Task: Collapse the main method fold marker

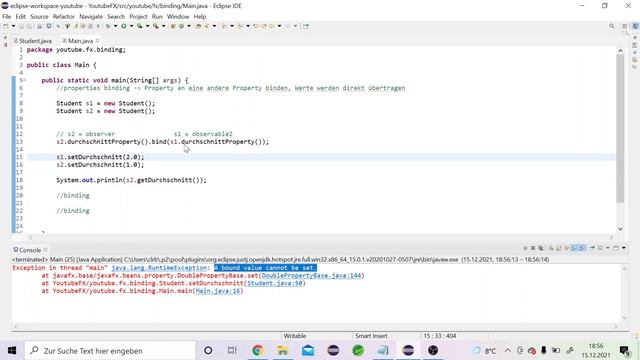Action: pyautogui.click(x=24, y=80)
